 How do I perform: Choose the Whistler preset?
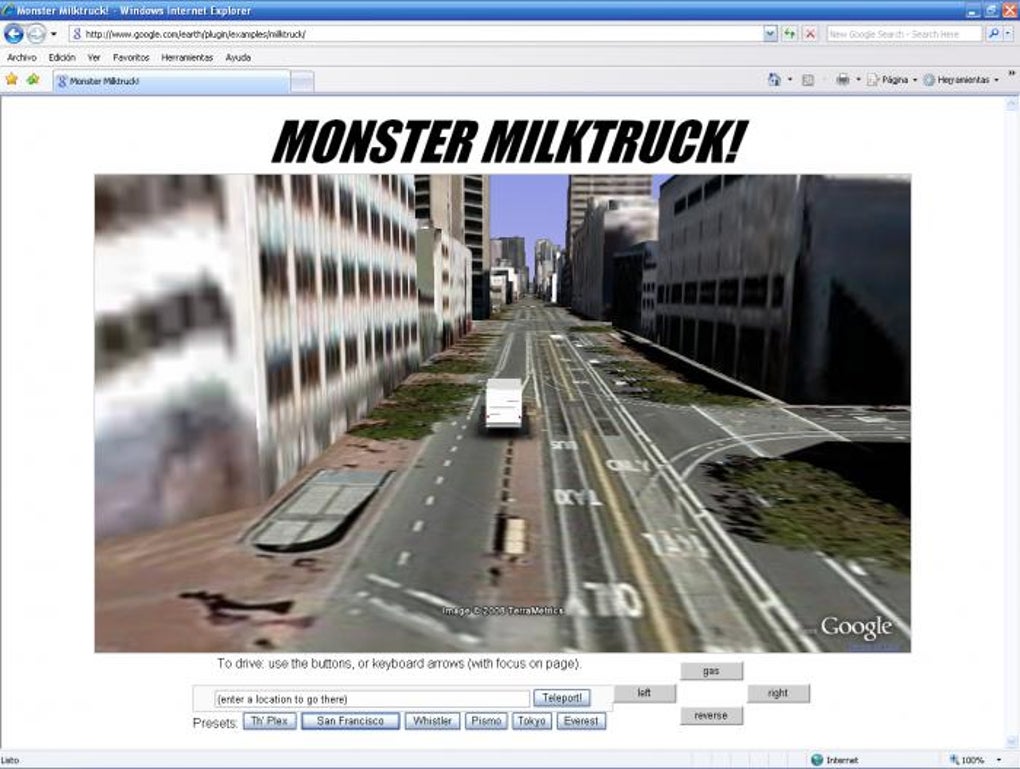(x=433, y=721)
